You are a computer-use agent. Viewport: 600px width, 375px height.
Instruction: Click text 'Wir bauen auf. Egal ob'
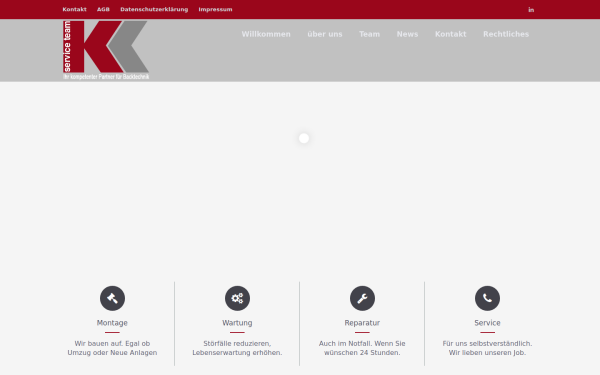click(112, 343)
